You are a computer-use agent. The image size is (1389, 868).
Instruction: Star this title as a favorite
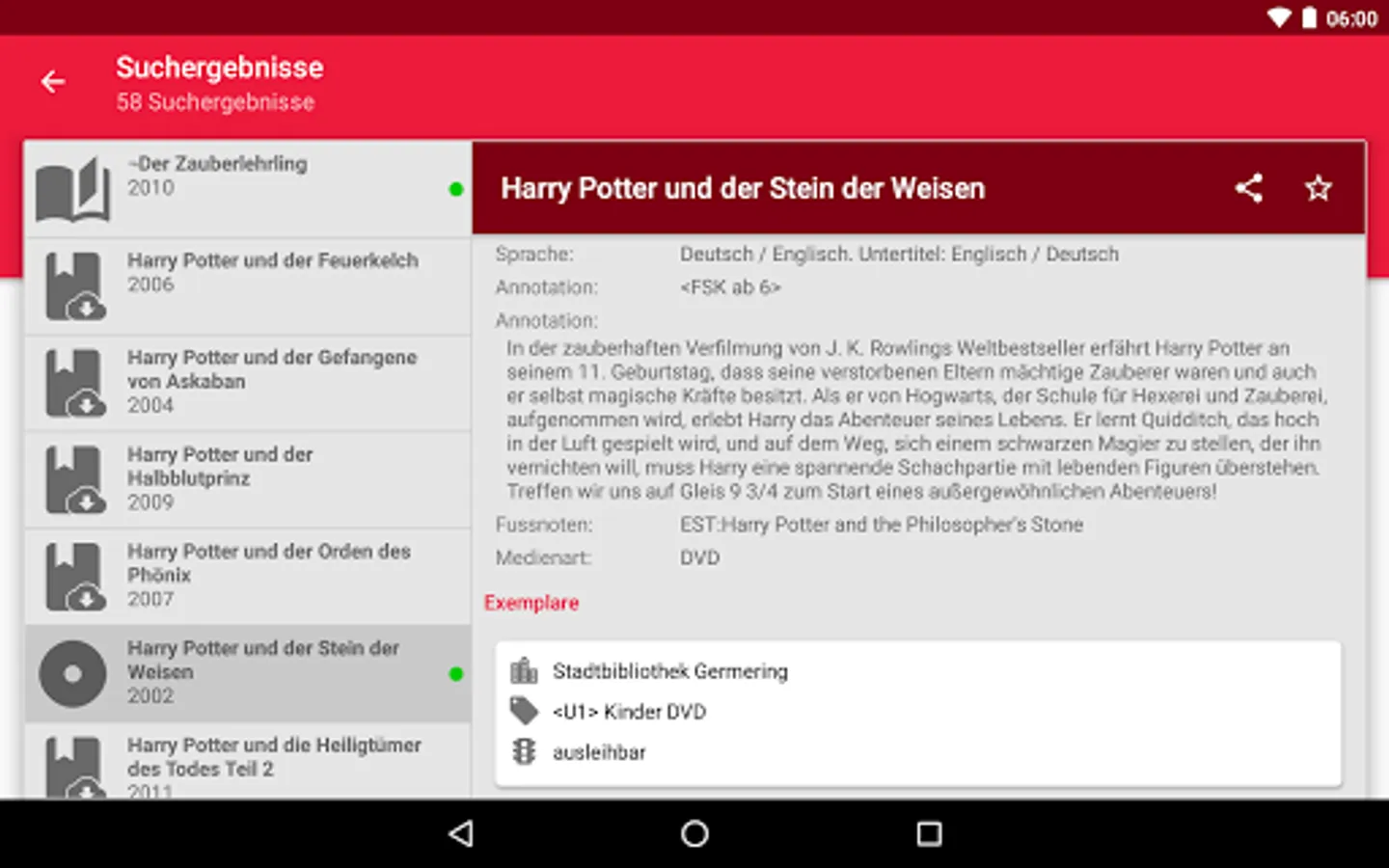point(1318,188)
